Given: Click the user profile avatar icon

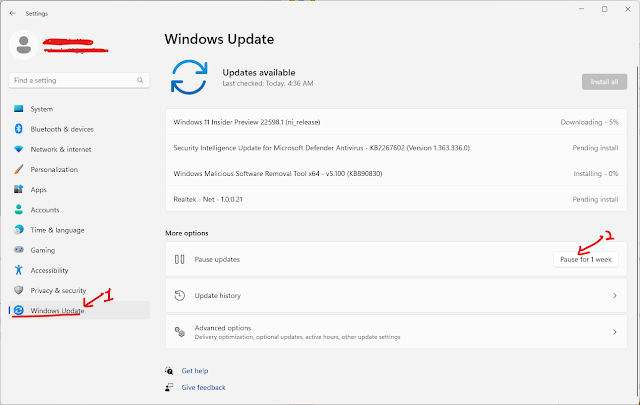Looking at the screenshot, I should pos(24,45).
